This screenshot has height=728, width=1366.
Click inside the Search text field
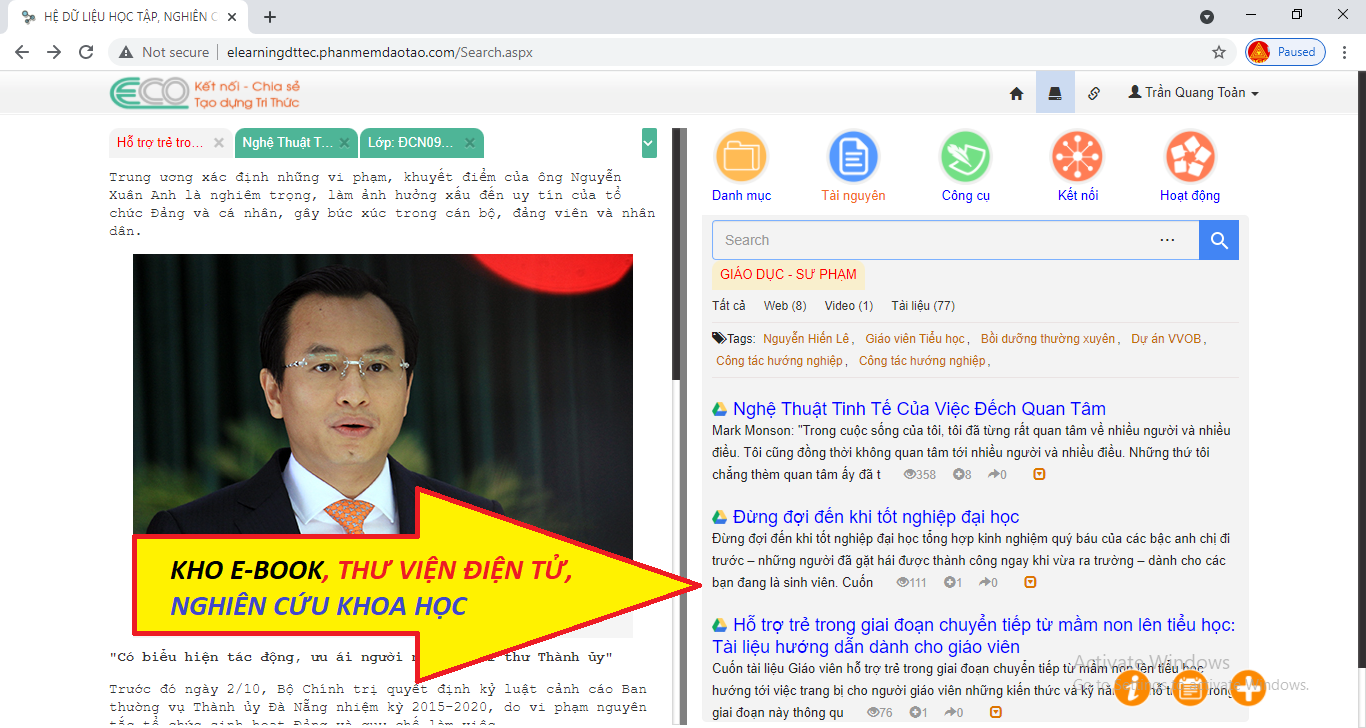(x=930, y=240)
